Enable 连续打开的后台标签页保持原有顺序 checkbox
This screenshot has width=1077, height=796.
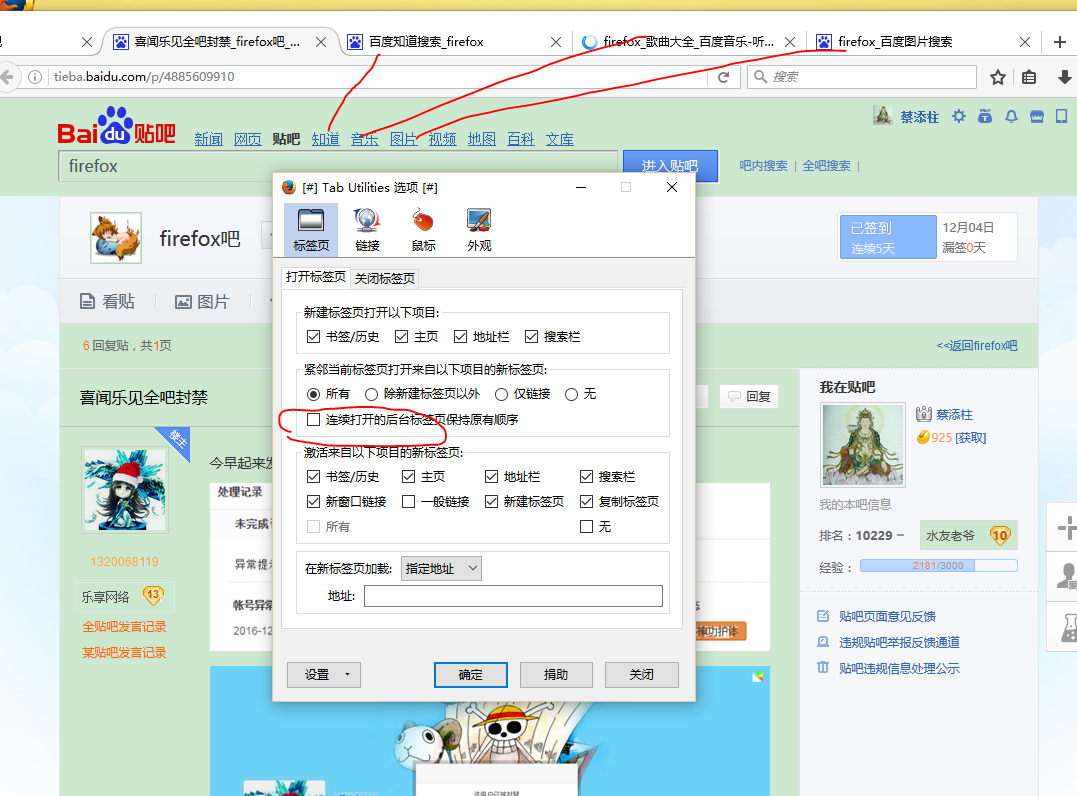[x=313, y=420]
